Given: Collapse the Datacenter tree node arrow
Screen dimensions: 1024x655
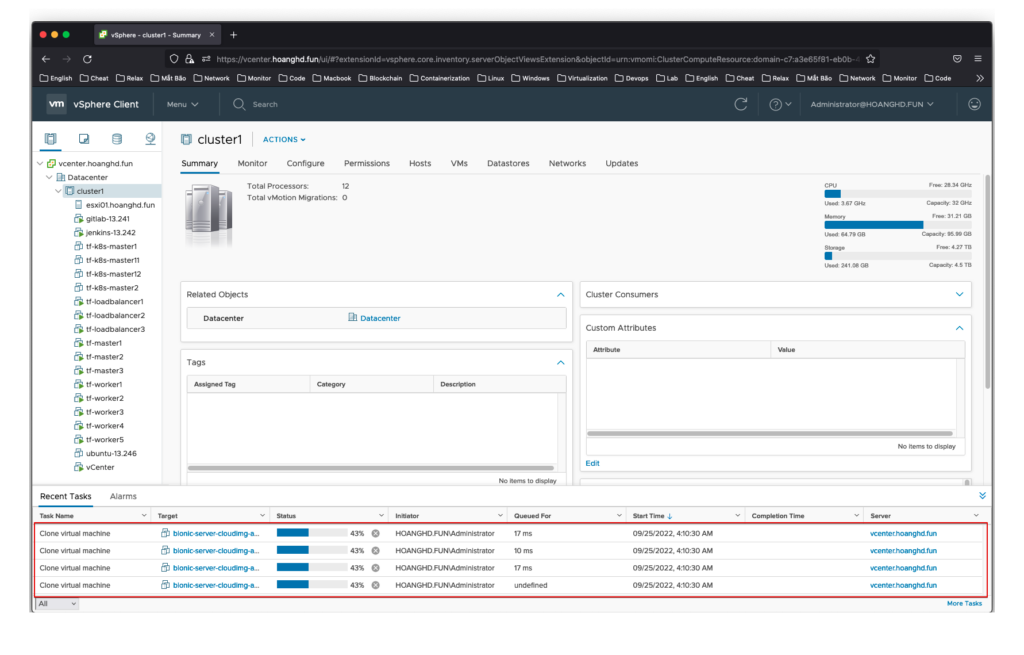Looking at the screenshot, I should click(50, 177).
